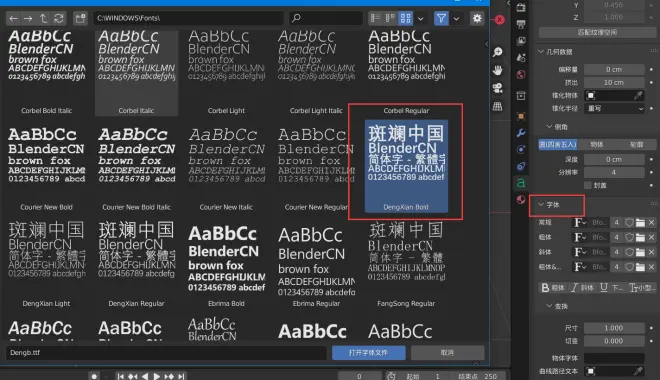This screenshot has width=660, height=380.
Task: Open font file folder for 常规 row
Action: point(640,223)
